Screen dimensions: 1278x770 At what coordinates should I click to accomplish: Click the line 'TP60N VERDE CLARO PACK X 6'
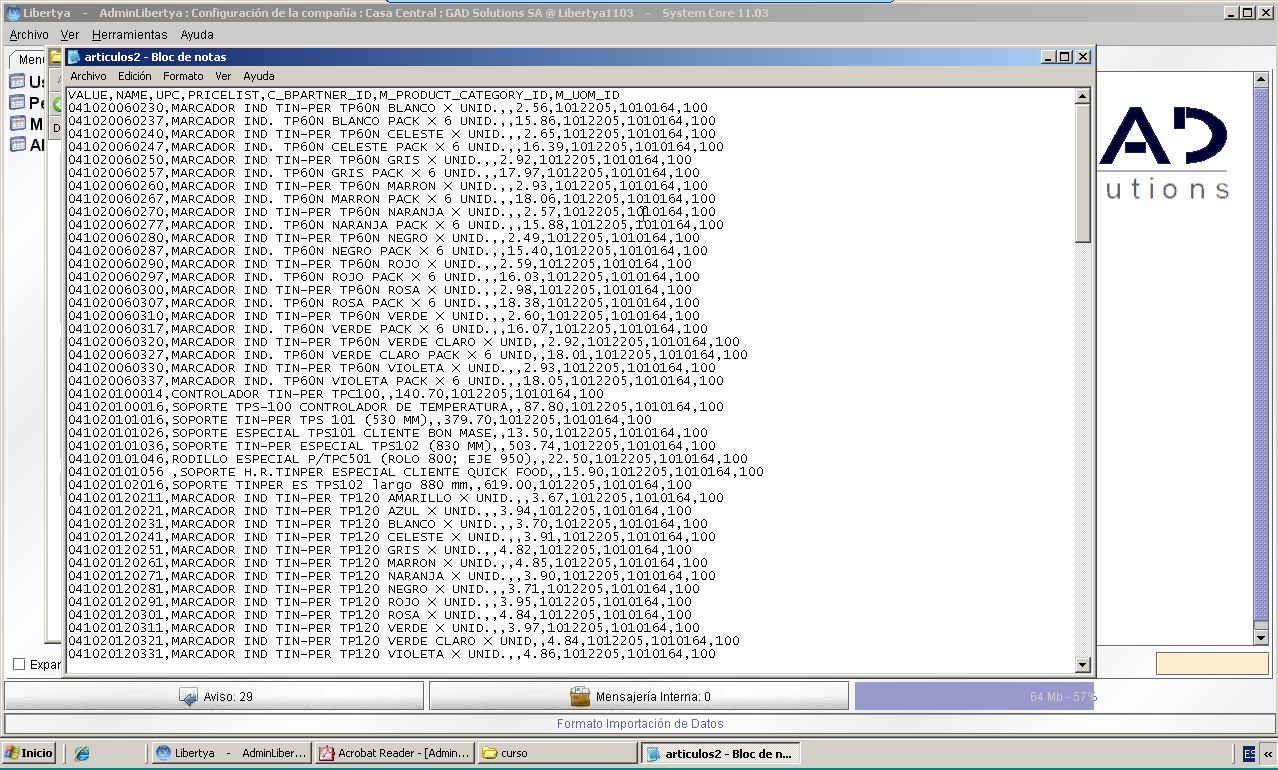[407, 355]
